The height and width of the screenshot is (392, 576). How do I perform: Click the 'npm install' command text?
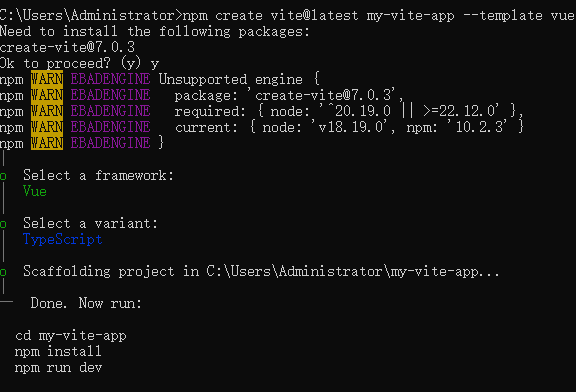(58, 351)
